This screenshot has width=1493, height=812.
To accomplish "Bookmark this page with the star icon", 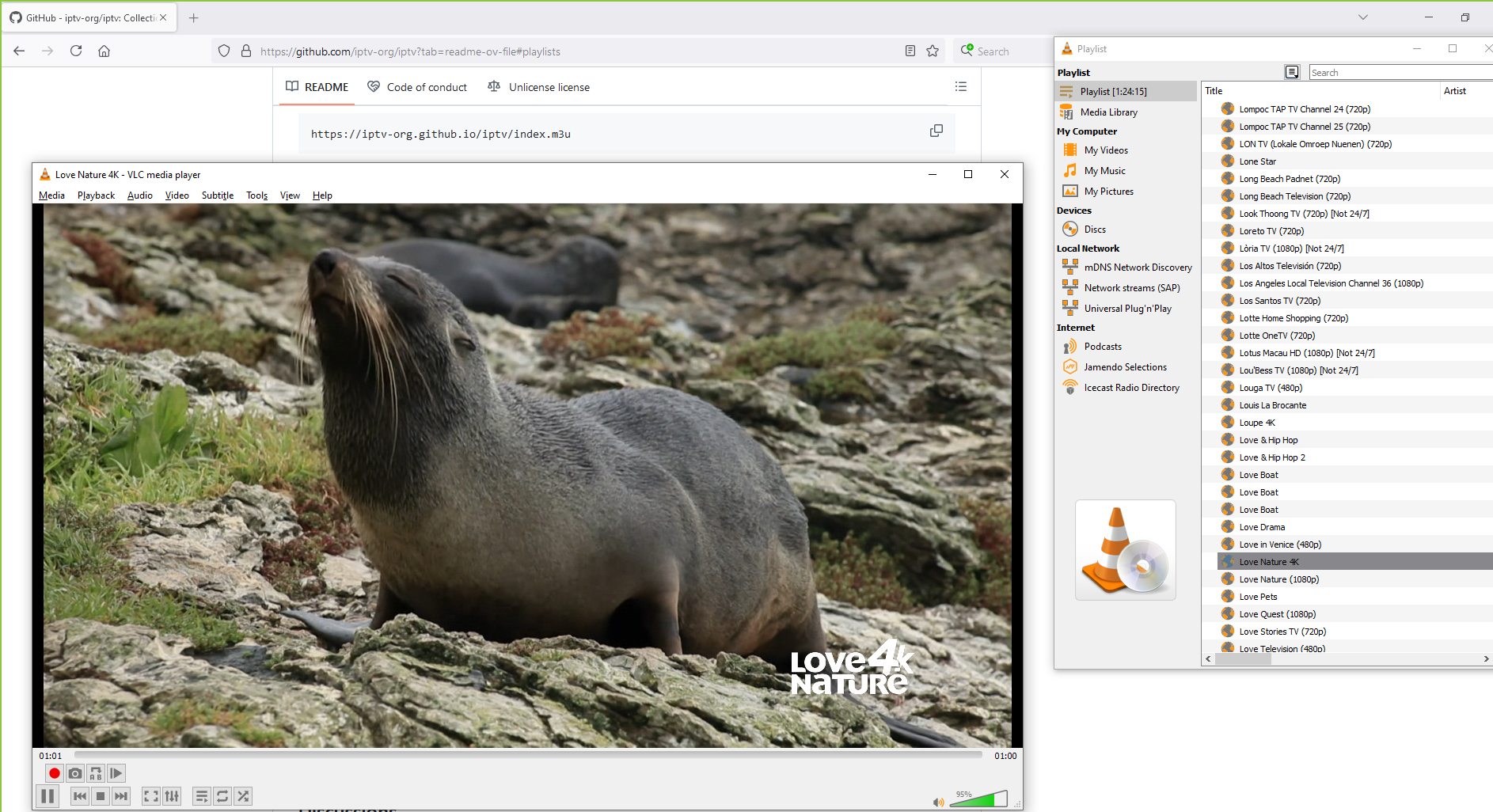I will (933, 51).
